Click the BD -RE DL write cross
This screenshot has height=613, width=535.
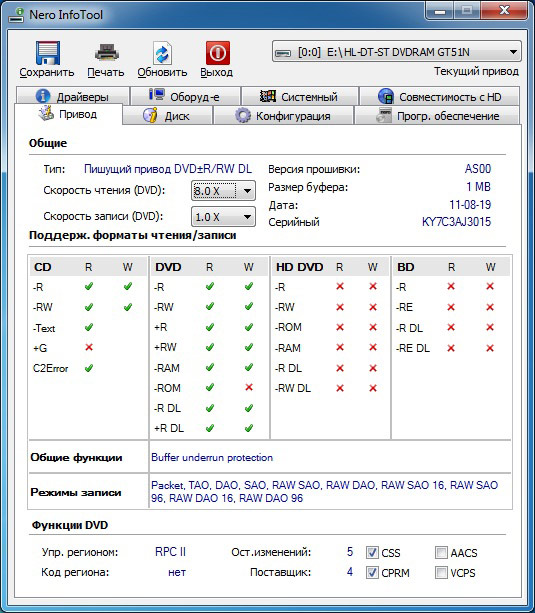pyautogui.click(x=490, y=348)
